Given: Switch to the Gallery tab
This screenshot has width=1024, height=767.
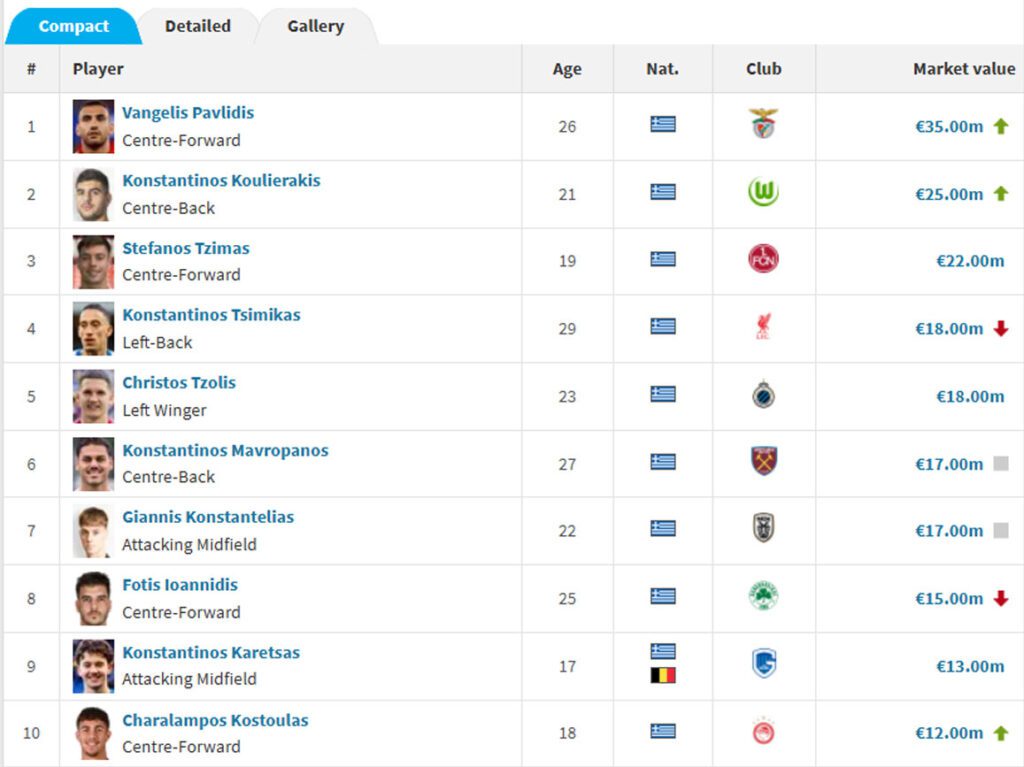Looking at the screenshot, I should click(315, 26).
